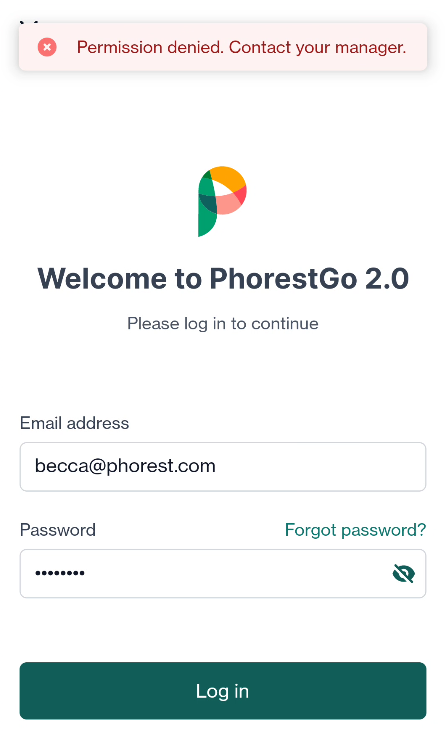The image size is (446, 739).
Task: Click the Please log in to continue text
Action: point(223,324)
